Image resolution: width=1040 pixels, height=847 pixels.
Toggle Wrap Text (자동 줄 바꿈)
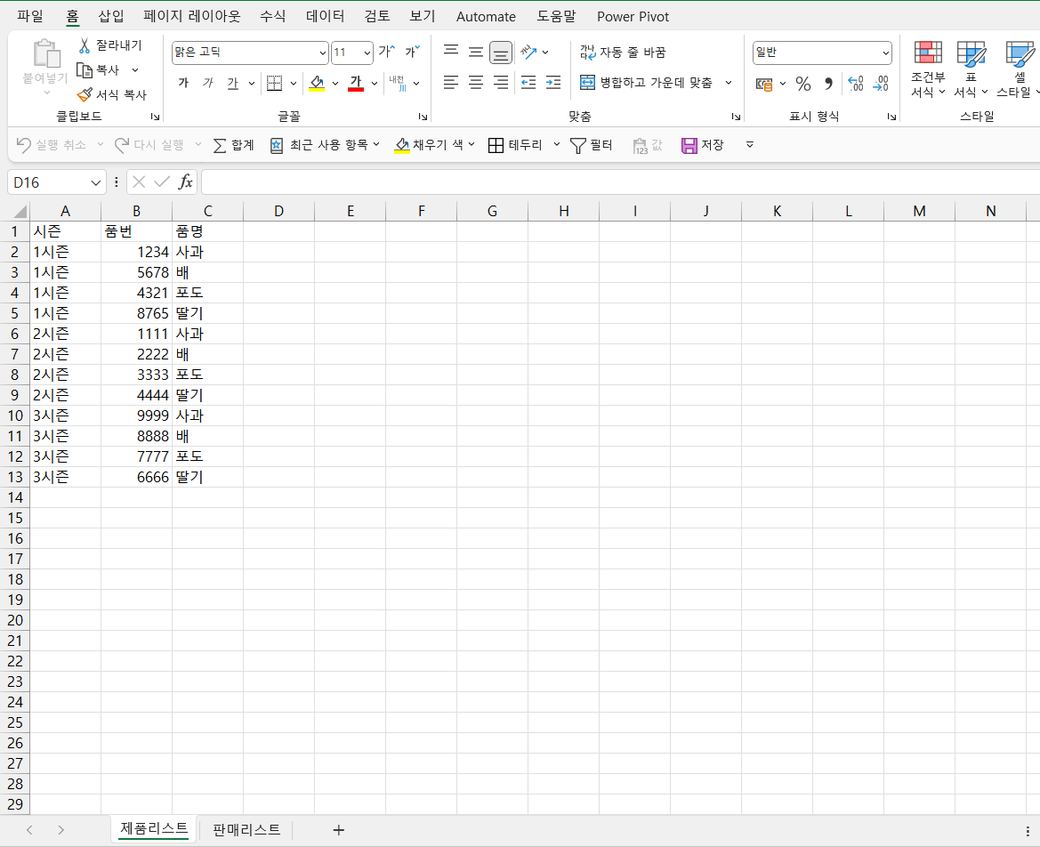[622, 52]
